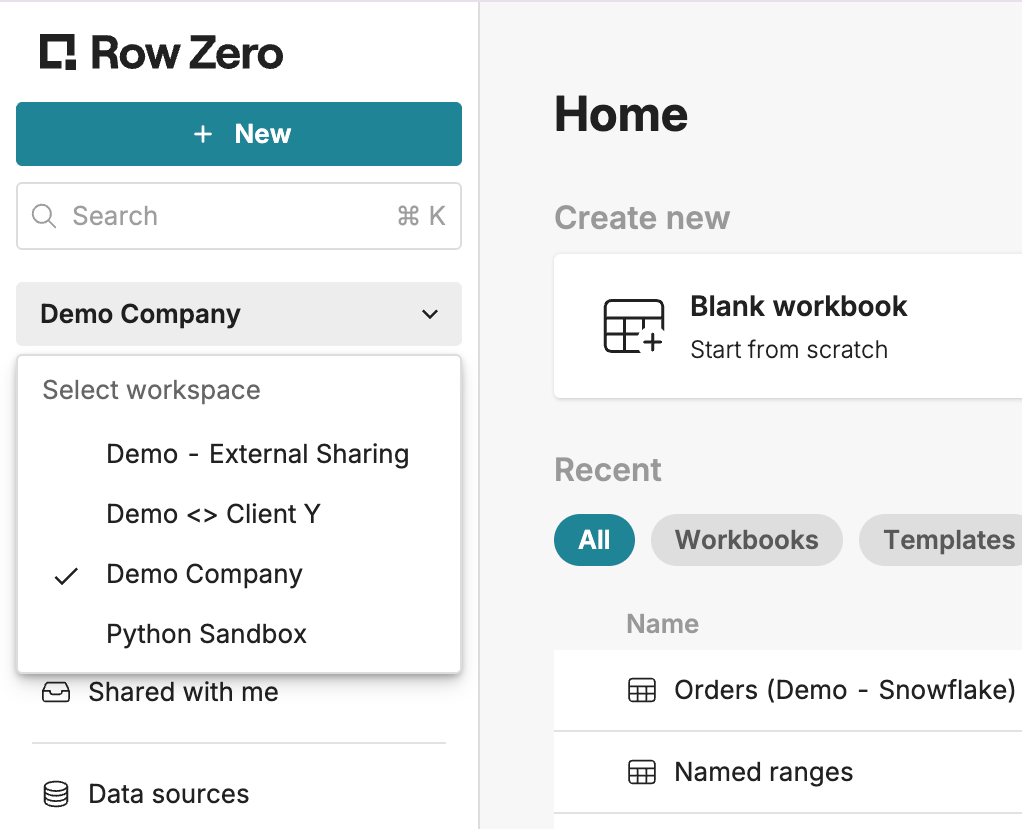1022x829 pixels.
Task: Create a new item with New button
Action: 239,134
